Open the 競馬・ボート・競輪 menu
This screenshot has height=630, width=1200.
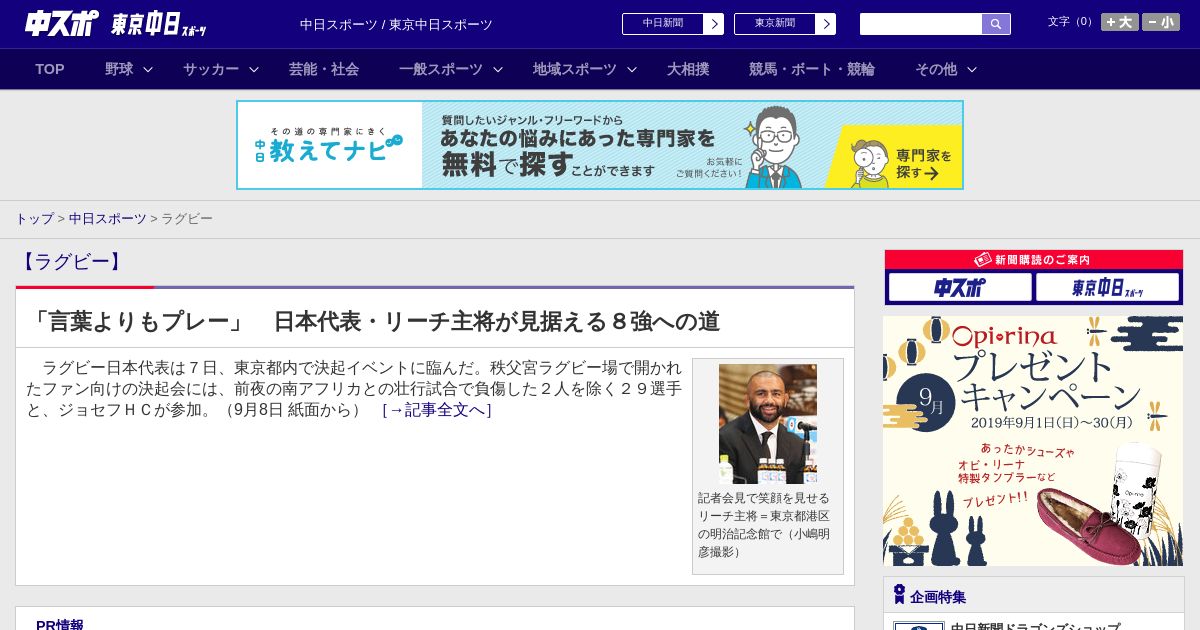click(812, 69)
